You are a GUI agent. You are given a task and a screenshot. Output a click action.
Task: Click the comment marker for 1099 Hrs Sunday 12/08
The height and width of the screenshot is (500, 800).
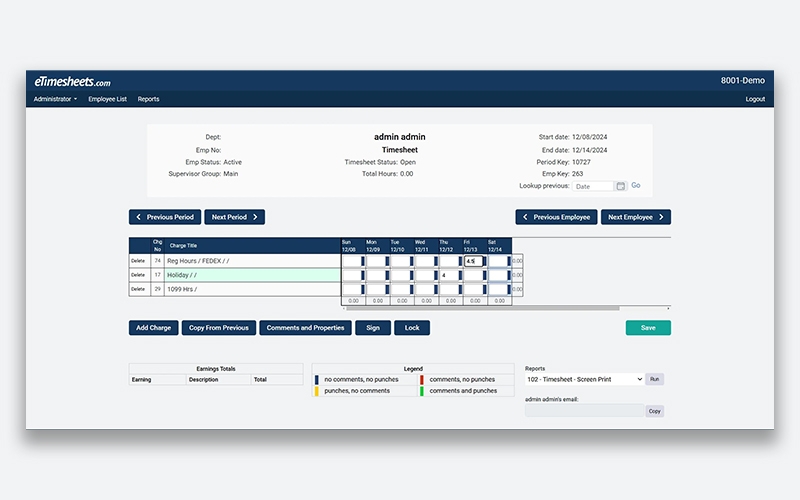pos(363,289)
